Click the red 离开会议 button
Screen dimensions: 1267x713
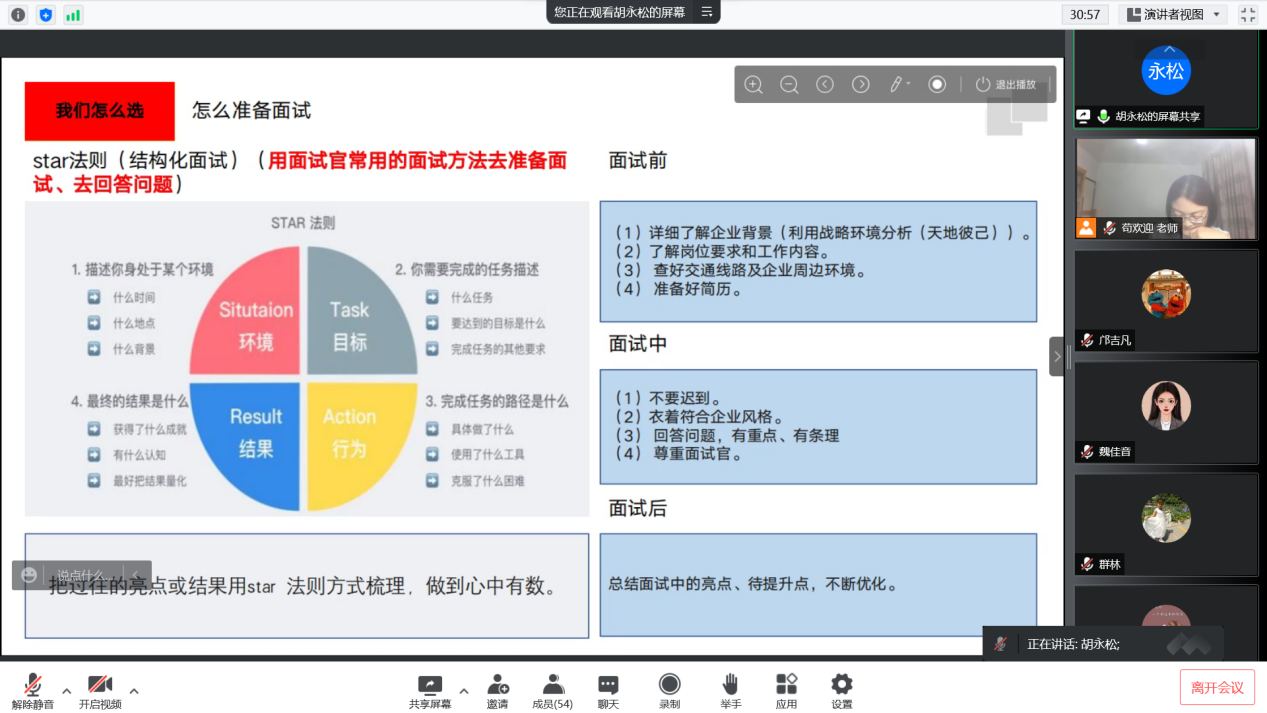pyautogui.click(x=1216, y=687)
